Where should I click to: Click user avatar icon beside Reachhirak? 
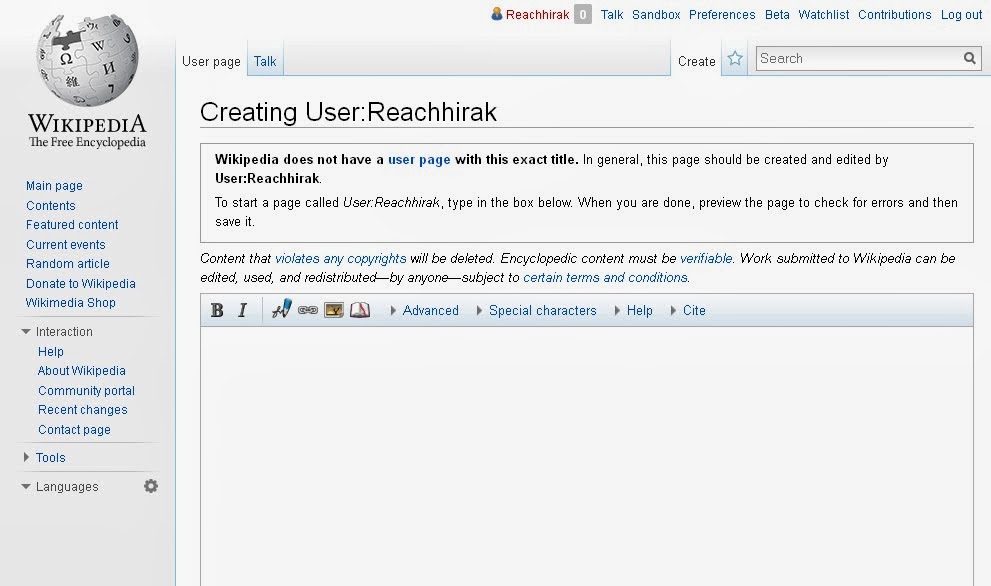(497, 14)
